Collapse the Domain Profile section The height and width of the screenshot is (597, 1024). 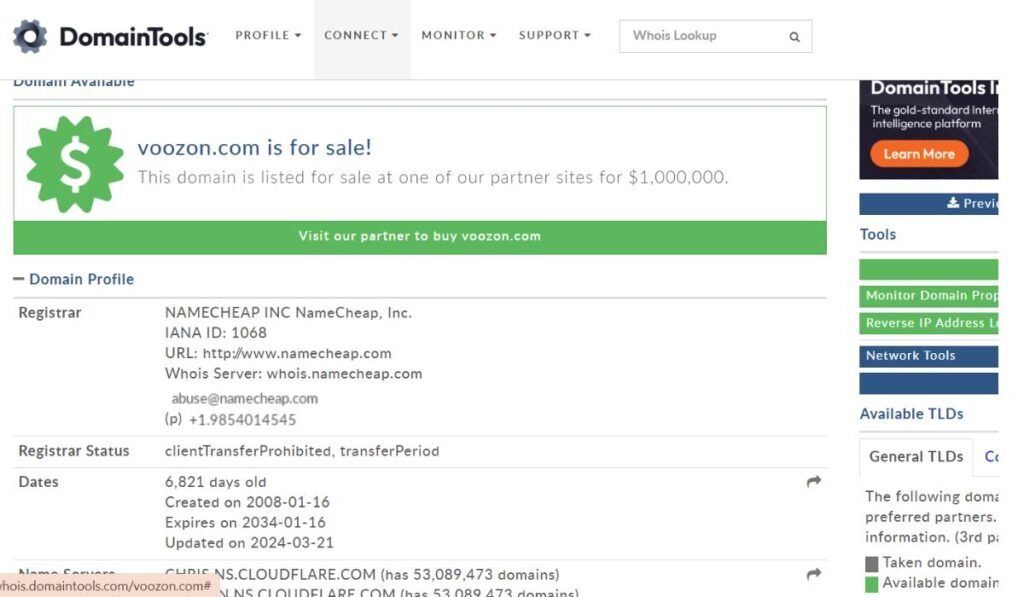[x=73, y=279]
